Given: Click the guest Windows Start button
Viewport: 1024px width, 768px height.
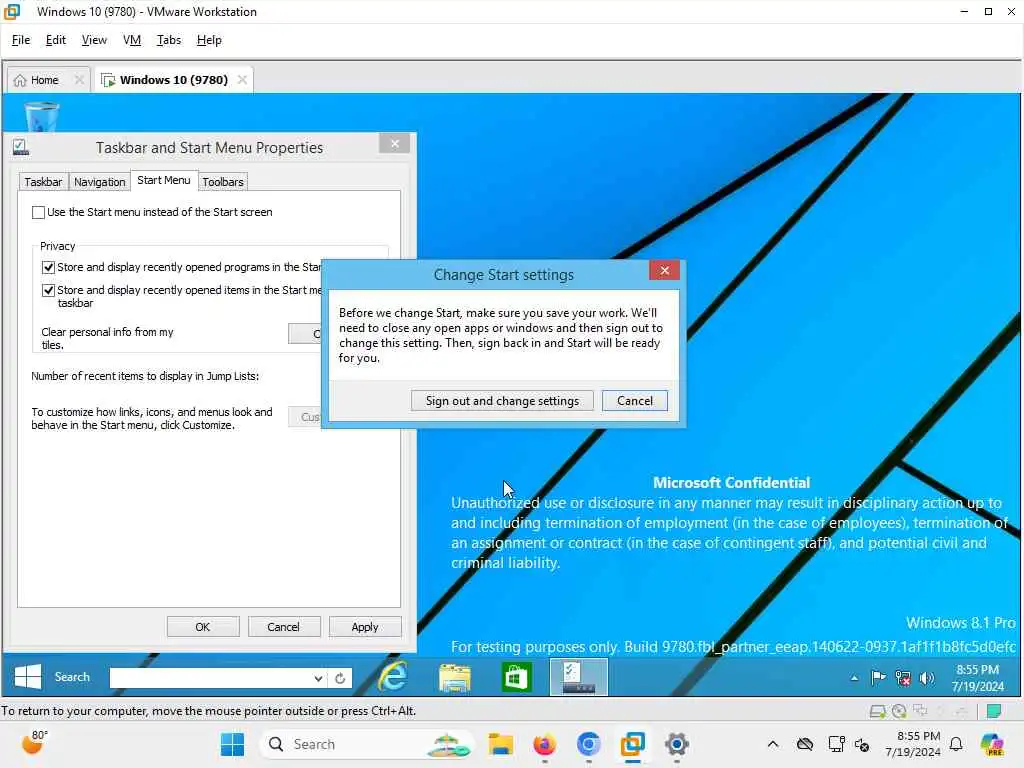Looking at the screenshot, I should click(27, 677).
